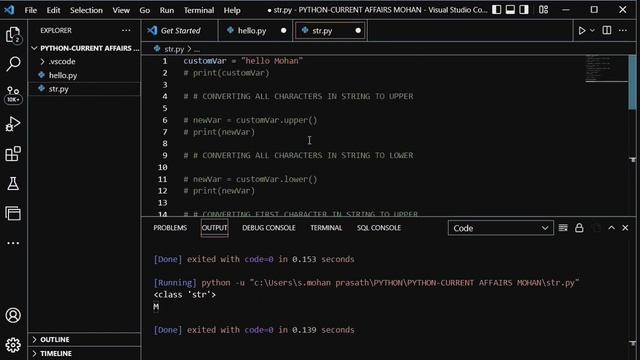Close the bottom panel
Image resolution: width=640 pixels, height=360 pixels.
point(625,228)
